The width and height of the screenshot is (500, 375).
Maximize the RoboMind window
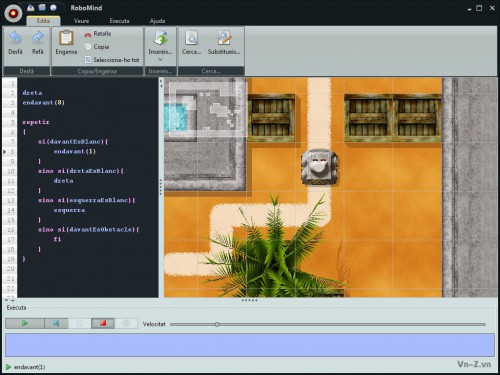click(x=479, y=8)
